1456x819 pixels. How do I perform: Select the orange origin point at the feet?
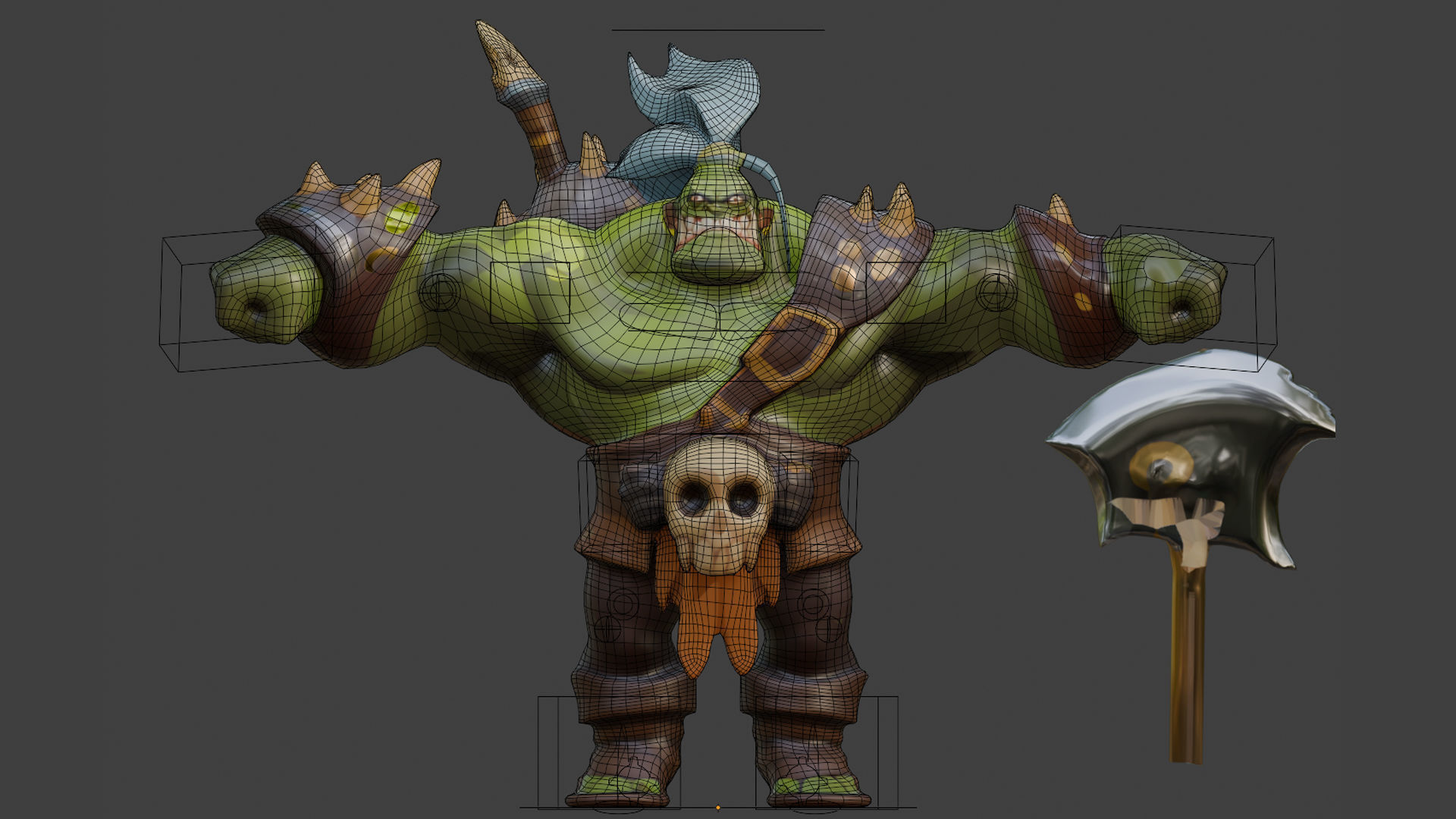pos(718,808)
